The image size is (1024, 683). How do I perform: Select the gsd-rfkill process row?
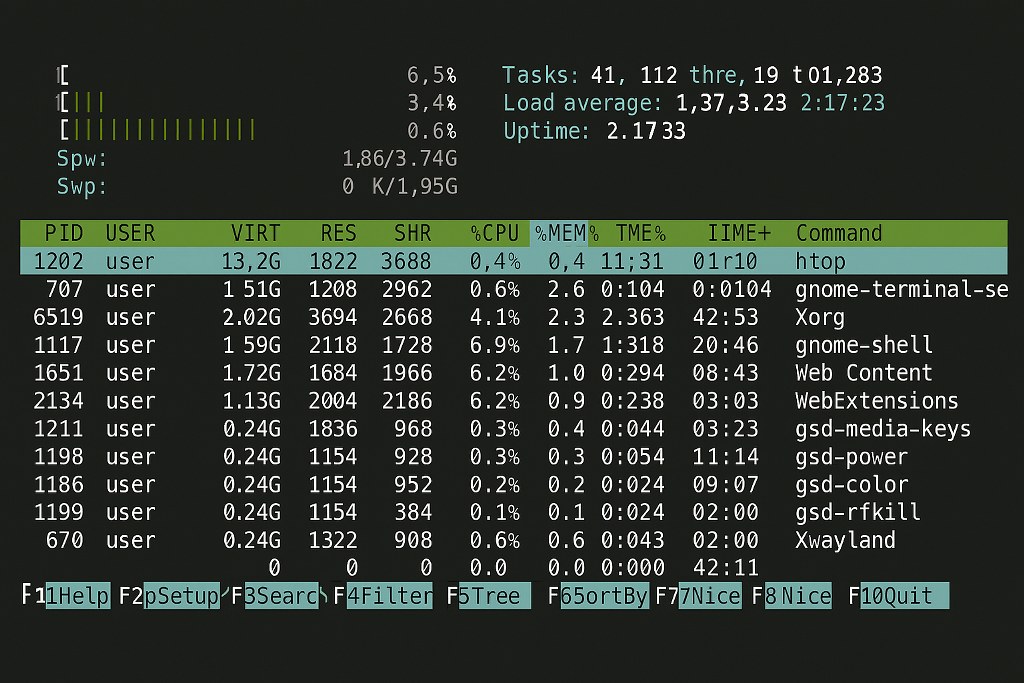(x=513, y=513)
